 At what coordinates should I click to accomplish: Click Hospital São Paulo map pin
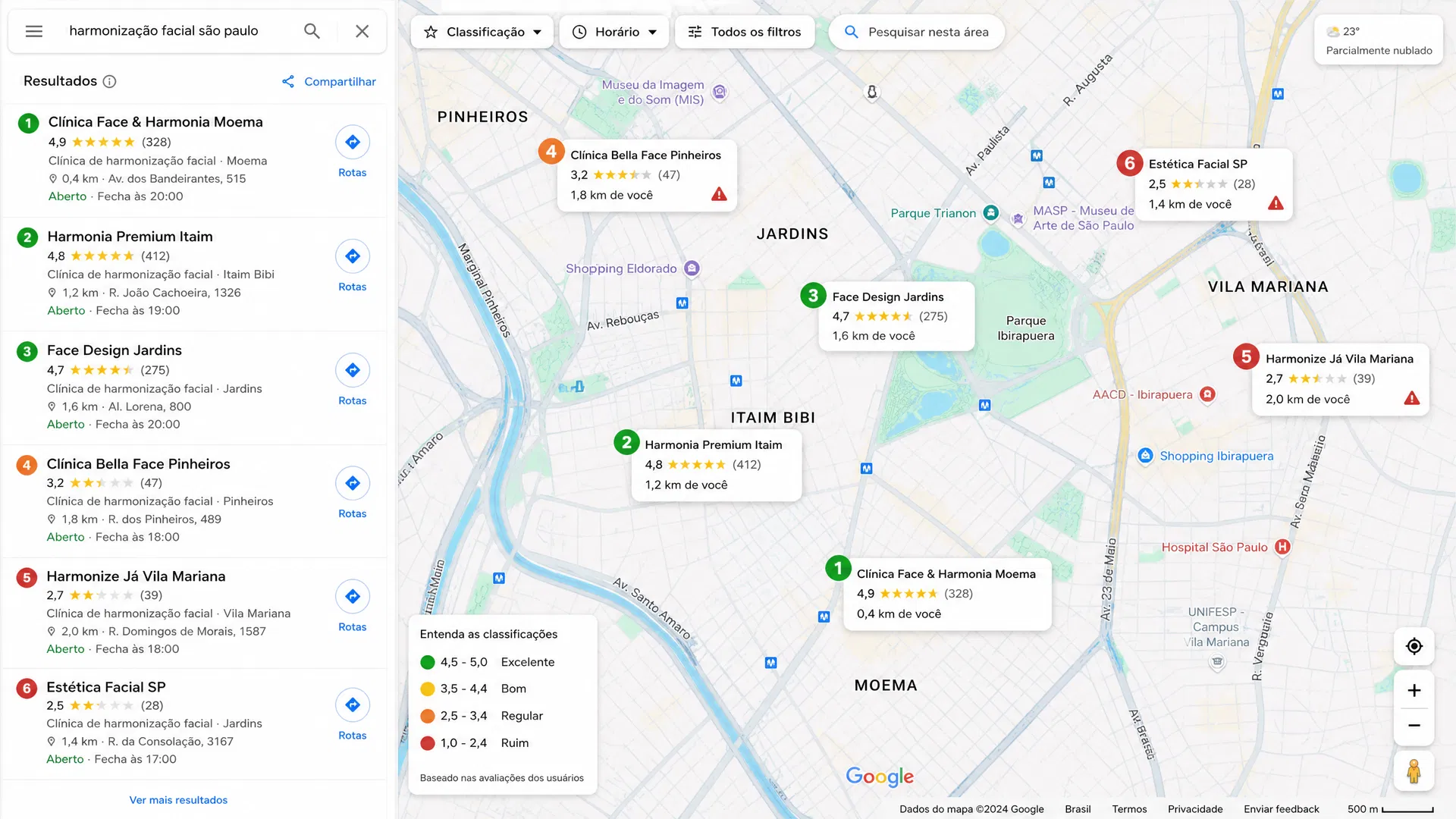pos(1282,547)
